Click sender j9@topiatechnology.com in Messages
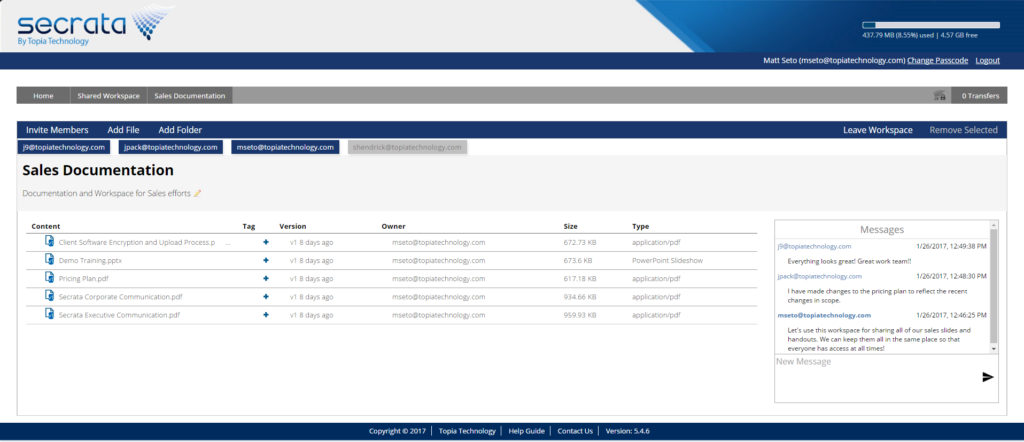The width and height of the screenshot is (1024, 442). [814, 247]
